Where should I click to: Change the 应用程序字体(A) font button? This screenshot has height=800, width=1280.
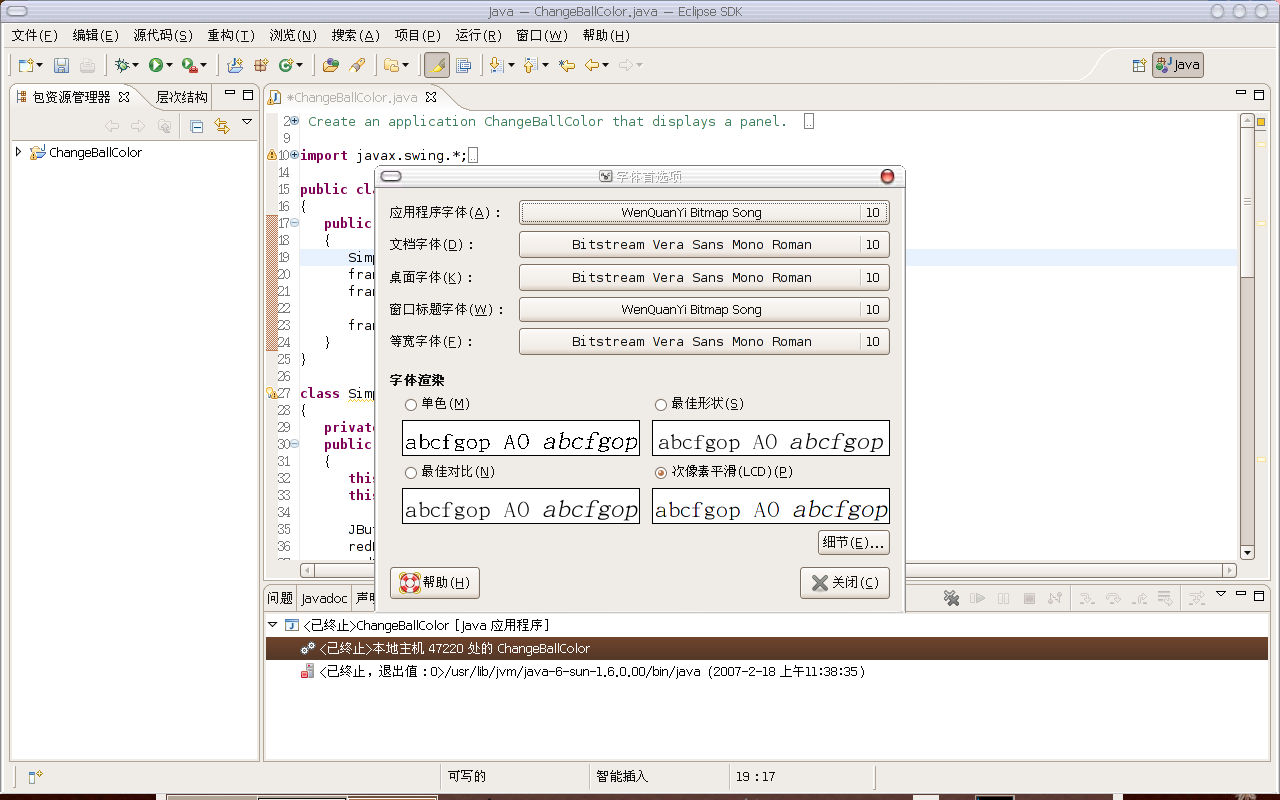[704, 213]
